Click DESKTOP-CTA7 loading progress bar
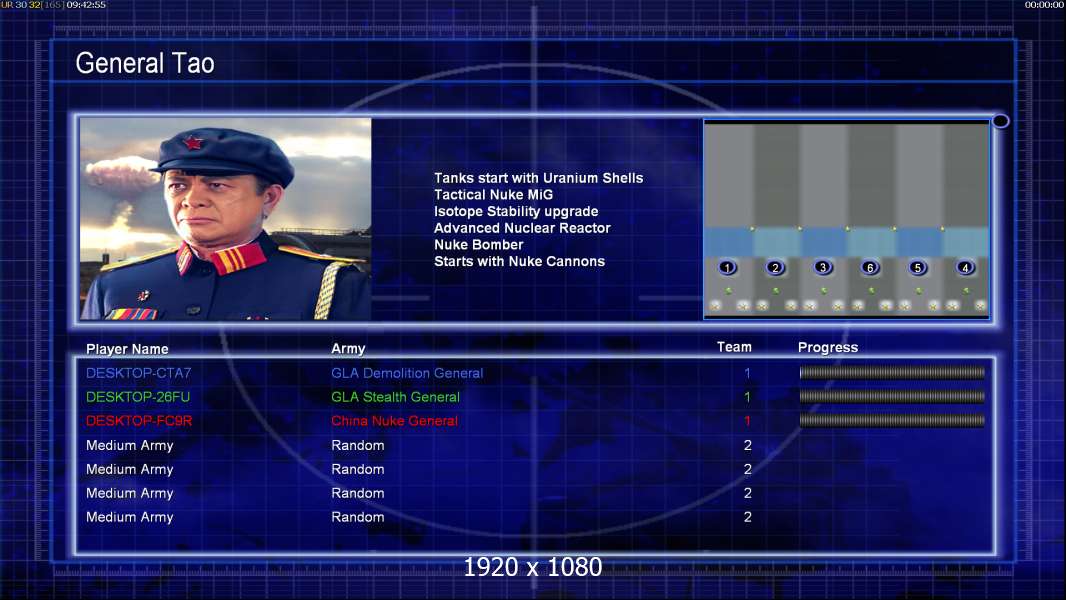This screenshot has height=600, width=1066. pos(892,372)
